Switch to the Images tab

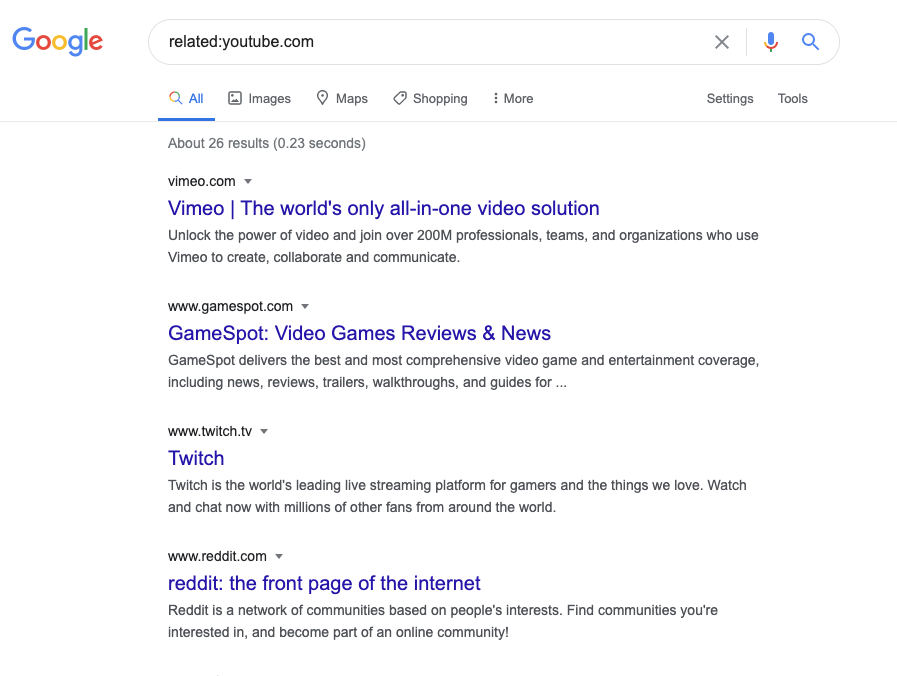tap(267, 98)
